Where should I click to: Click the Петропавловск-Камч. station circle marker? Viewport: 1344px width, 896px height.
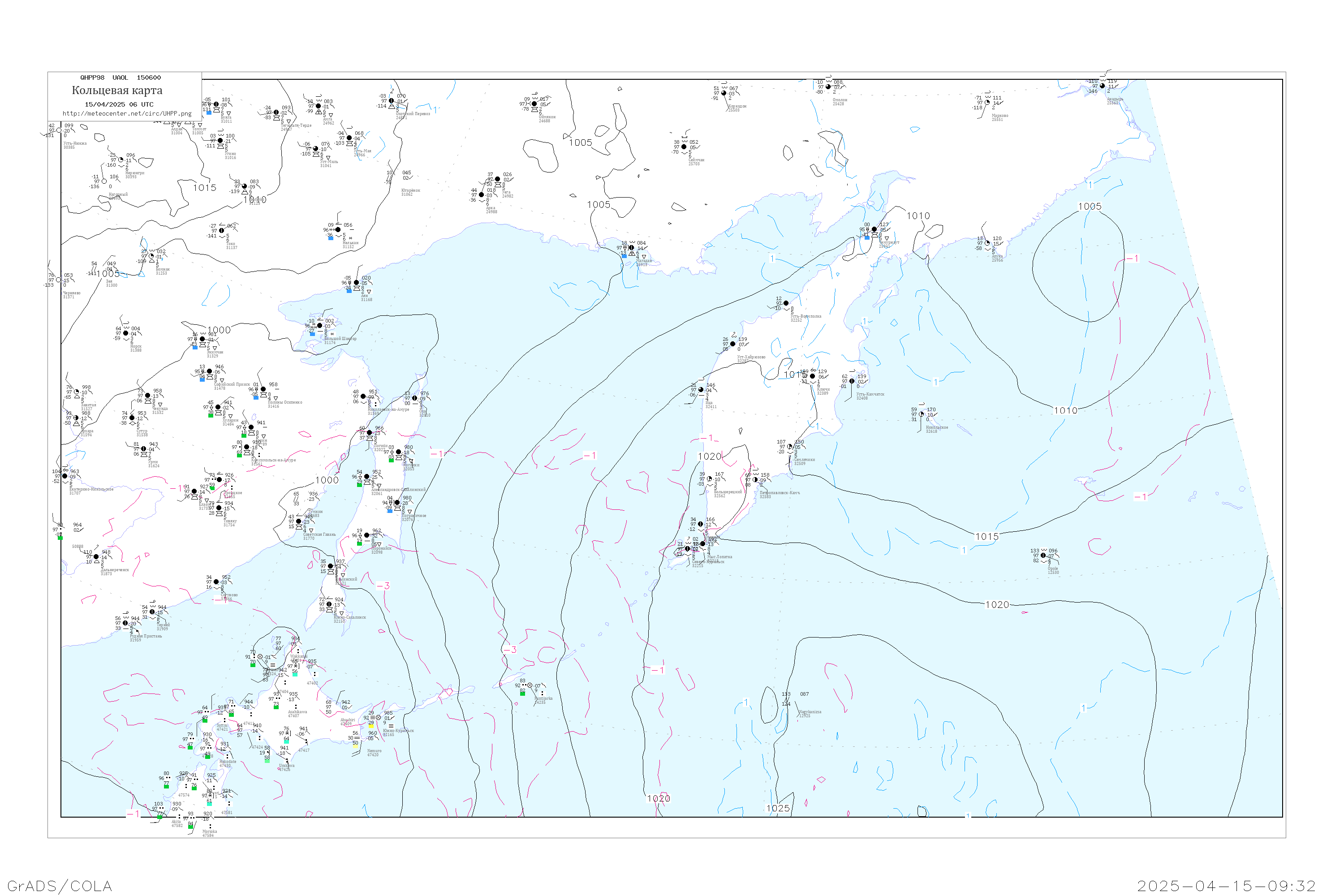tap(755, 480)
